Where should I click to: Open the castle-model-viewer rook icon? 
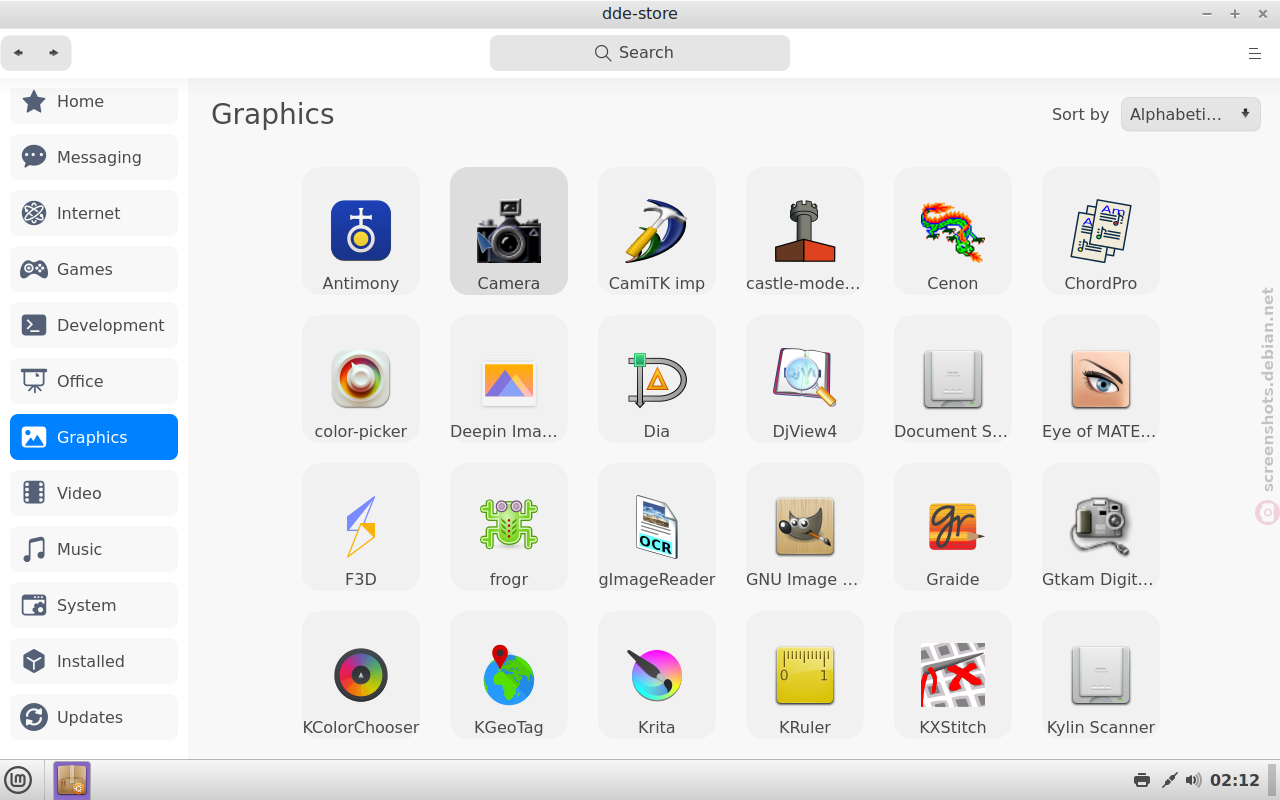(x=805, y=230)
